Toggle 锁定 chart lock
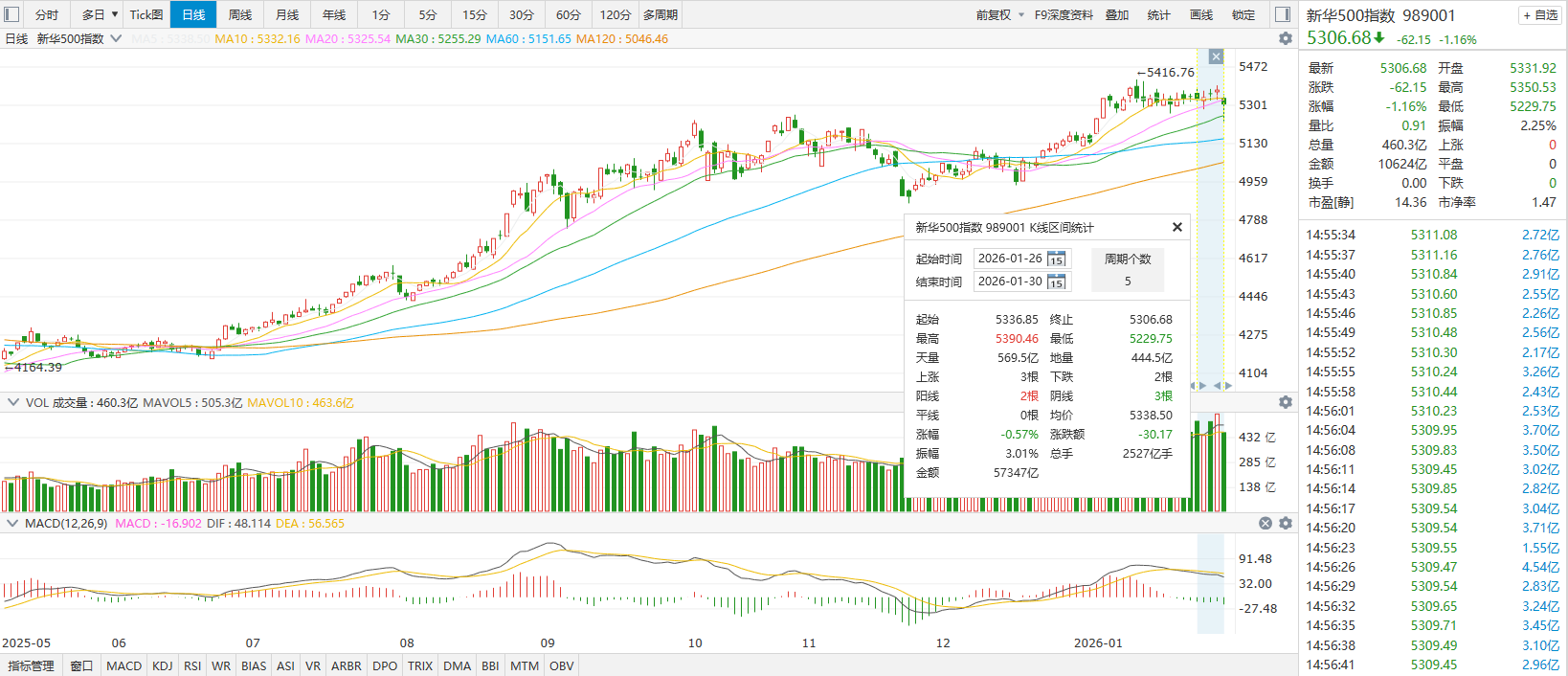Viewport: 1568px width, 676px height. click(1243, 14)
